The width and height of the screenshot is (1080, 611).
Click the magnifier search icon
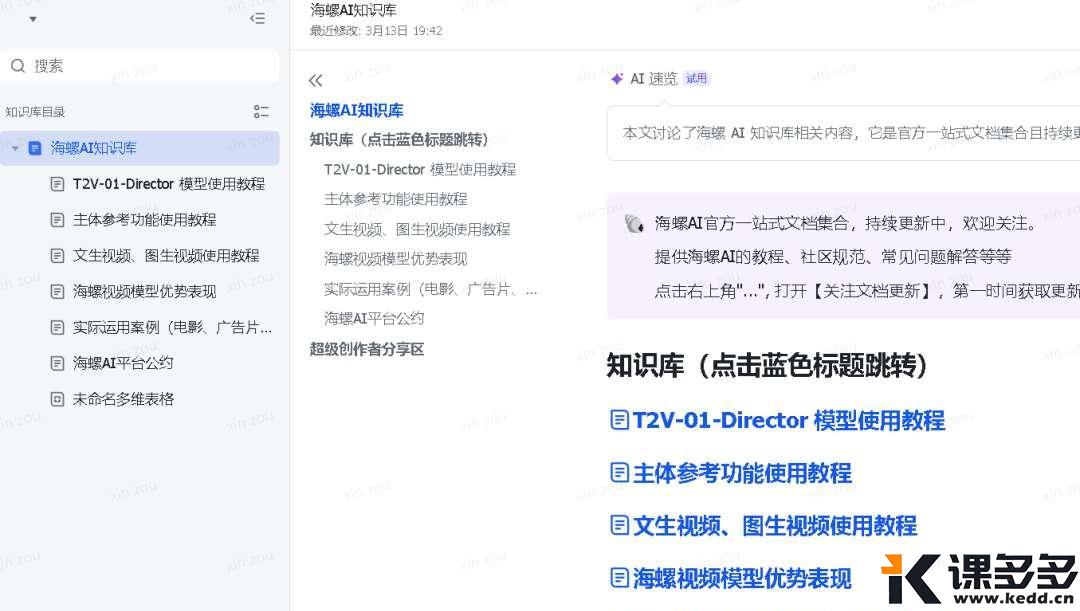click(x=18, y=66)
